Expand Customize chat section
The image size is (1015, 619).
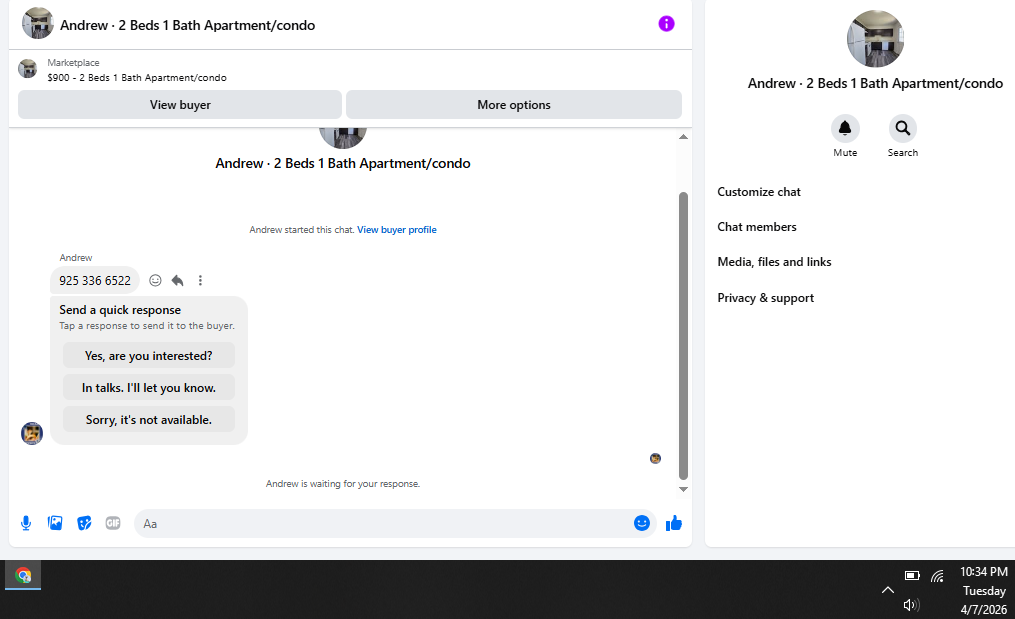pos(759,192)
